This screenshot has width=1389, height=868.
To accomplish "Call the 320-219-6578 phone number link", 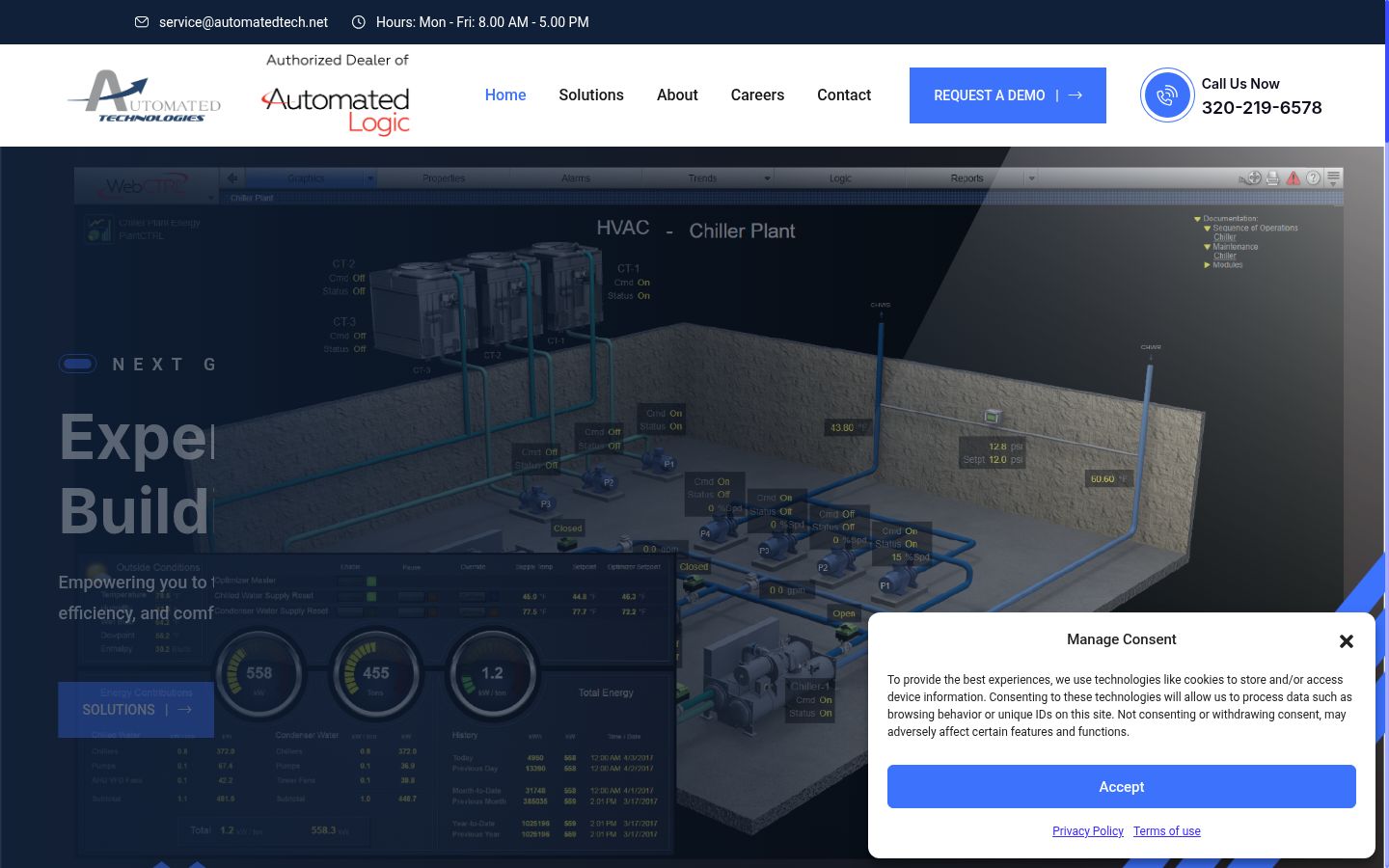I will click(1262, 108).
